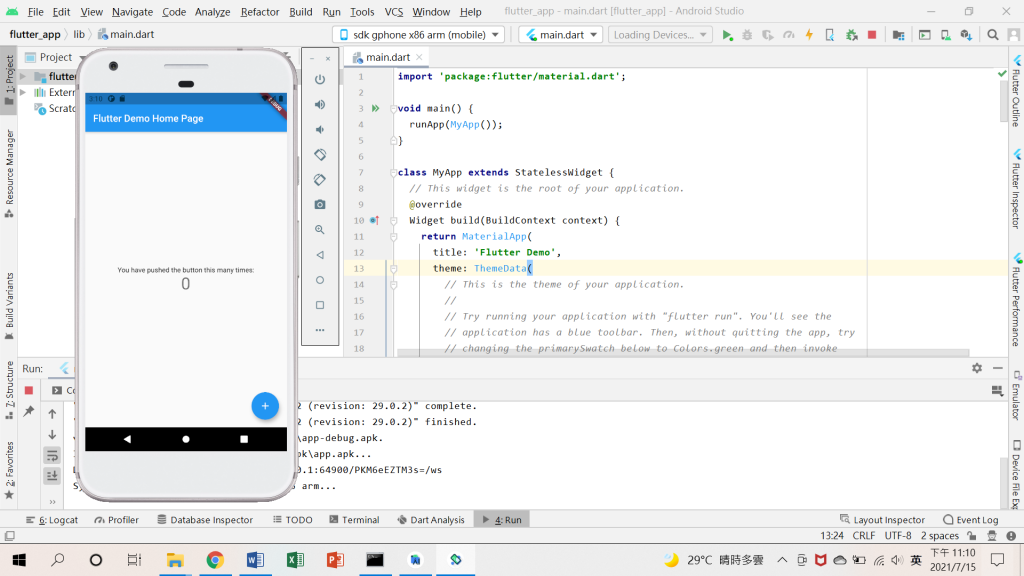
Task: Open SDK Manager from the toolbar
Action: (967, 35)
